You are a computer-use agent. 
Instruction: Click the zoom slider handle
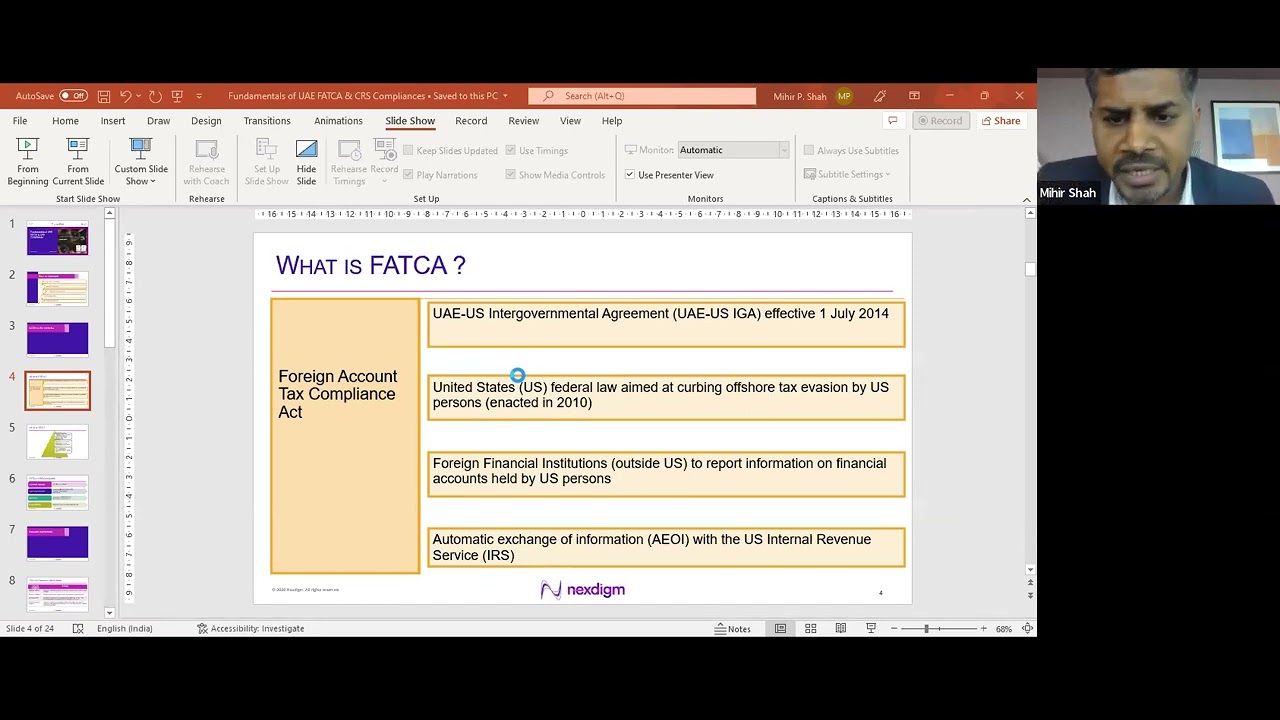coord(926,628)
